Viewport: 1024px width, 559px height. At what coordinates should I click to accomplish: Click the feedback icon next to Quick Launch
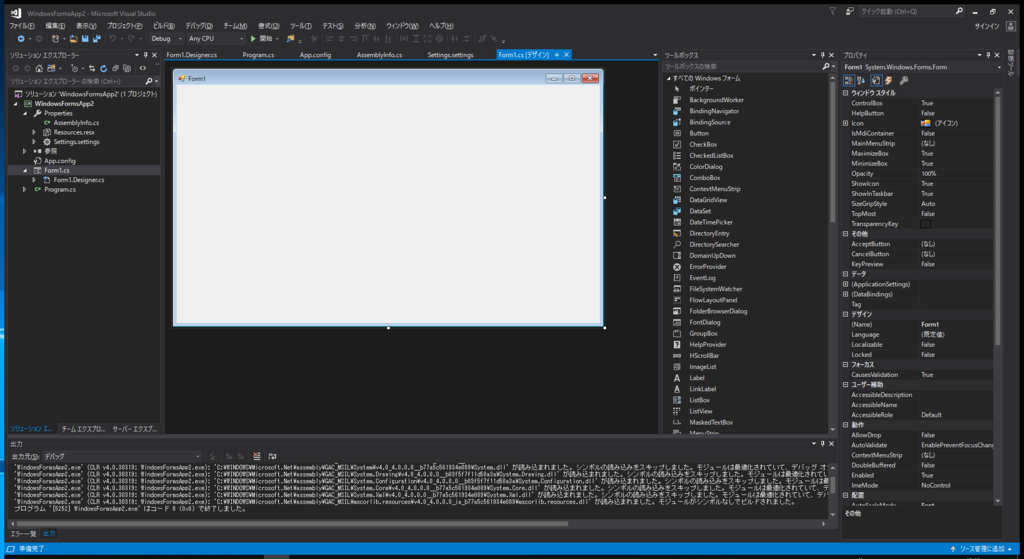pyautogui.click(x=850, y=11)
